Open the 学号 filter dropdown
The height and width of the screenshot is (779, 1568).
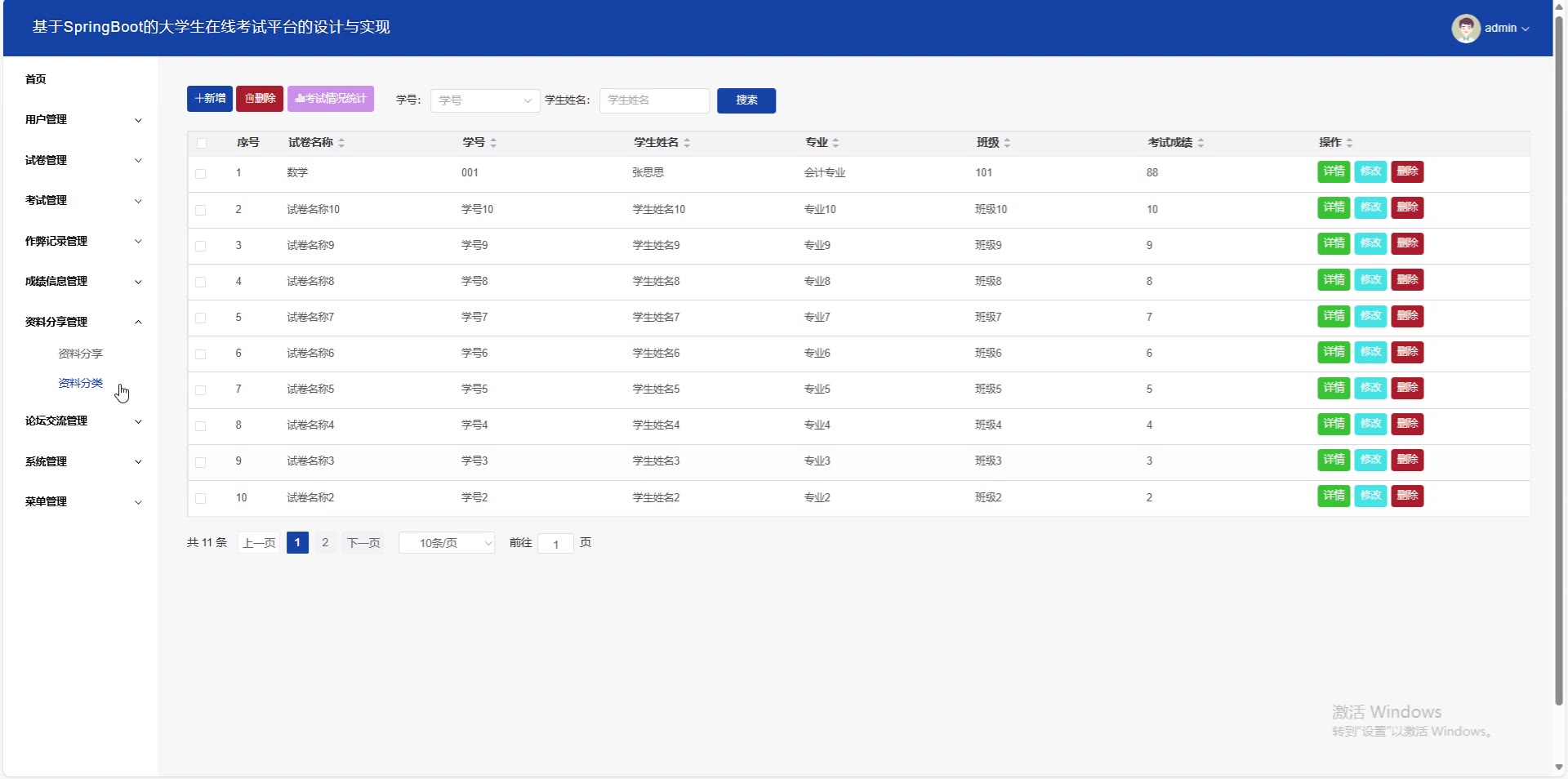(x=484, y=100)
